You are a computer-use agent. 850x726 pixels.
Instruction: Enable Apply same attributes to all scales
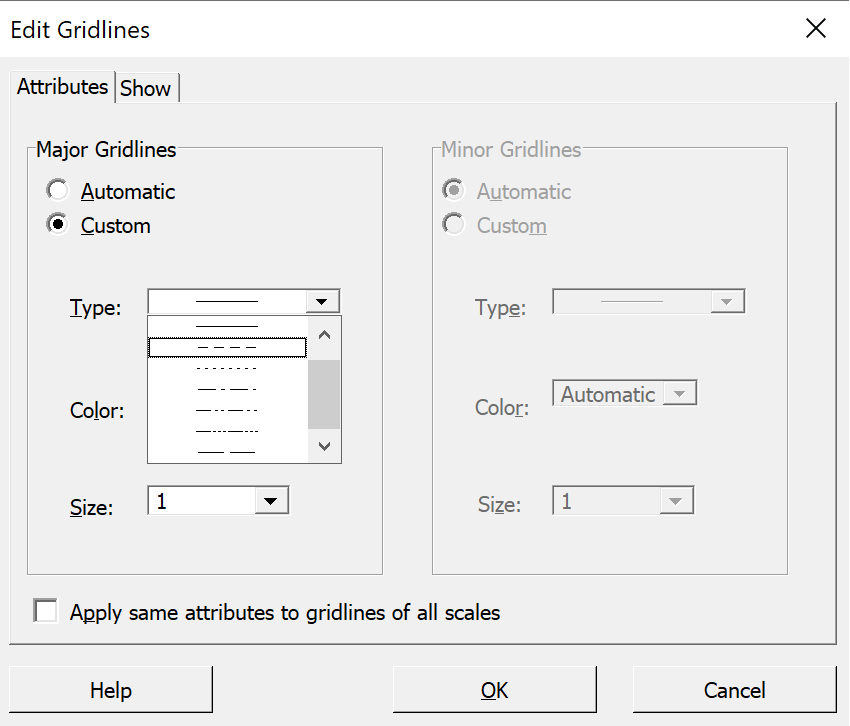pyautogui.click(x=46, y=611)
